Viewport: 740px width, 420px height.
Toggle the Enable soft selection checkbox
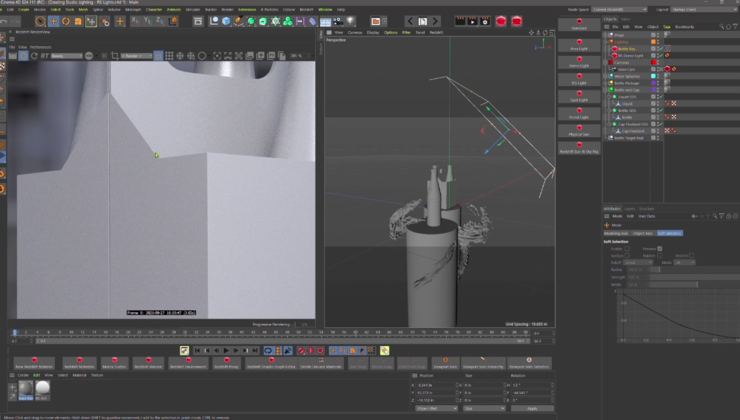(627, 249)
